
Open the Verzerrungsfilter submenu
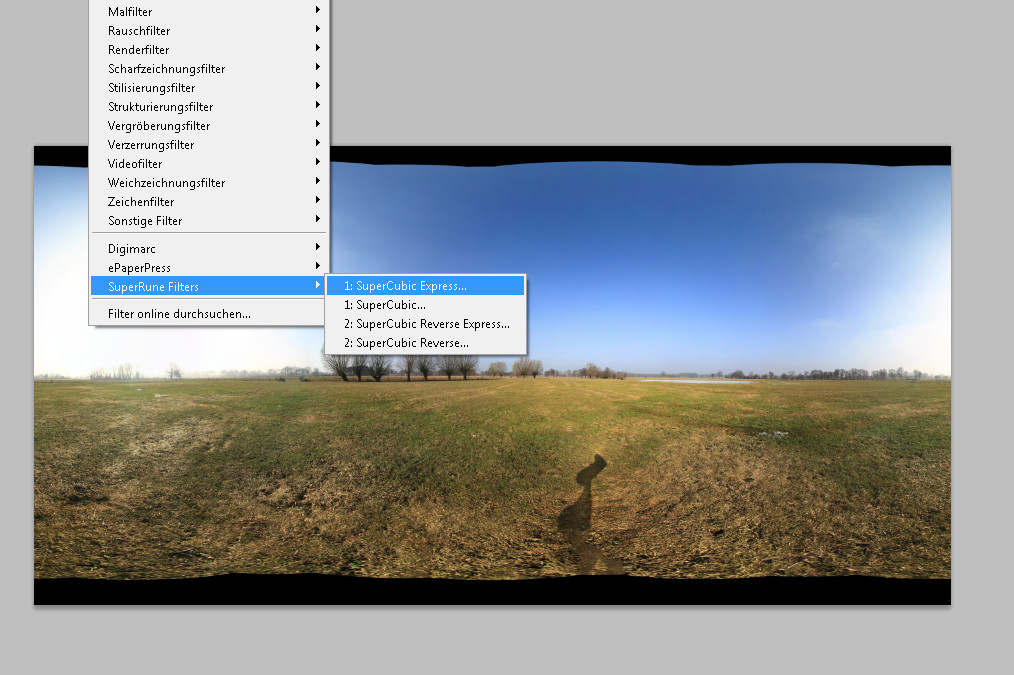coord(151,145)
